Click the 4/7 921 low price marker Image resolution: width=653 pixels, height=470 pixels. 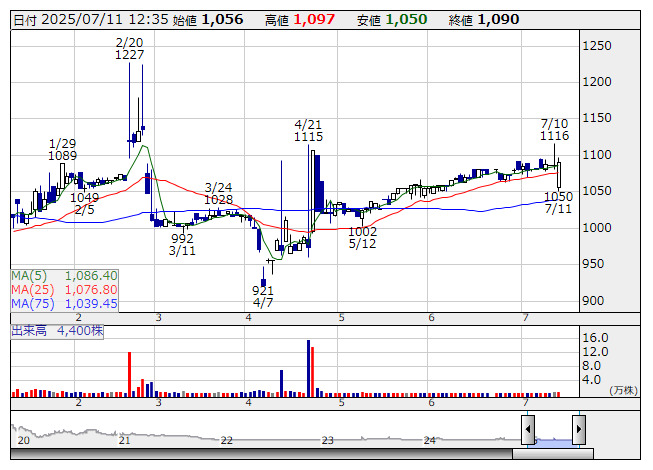point(263,296)
